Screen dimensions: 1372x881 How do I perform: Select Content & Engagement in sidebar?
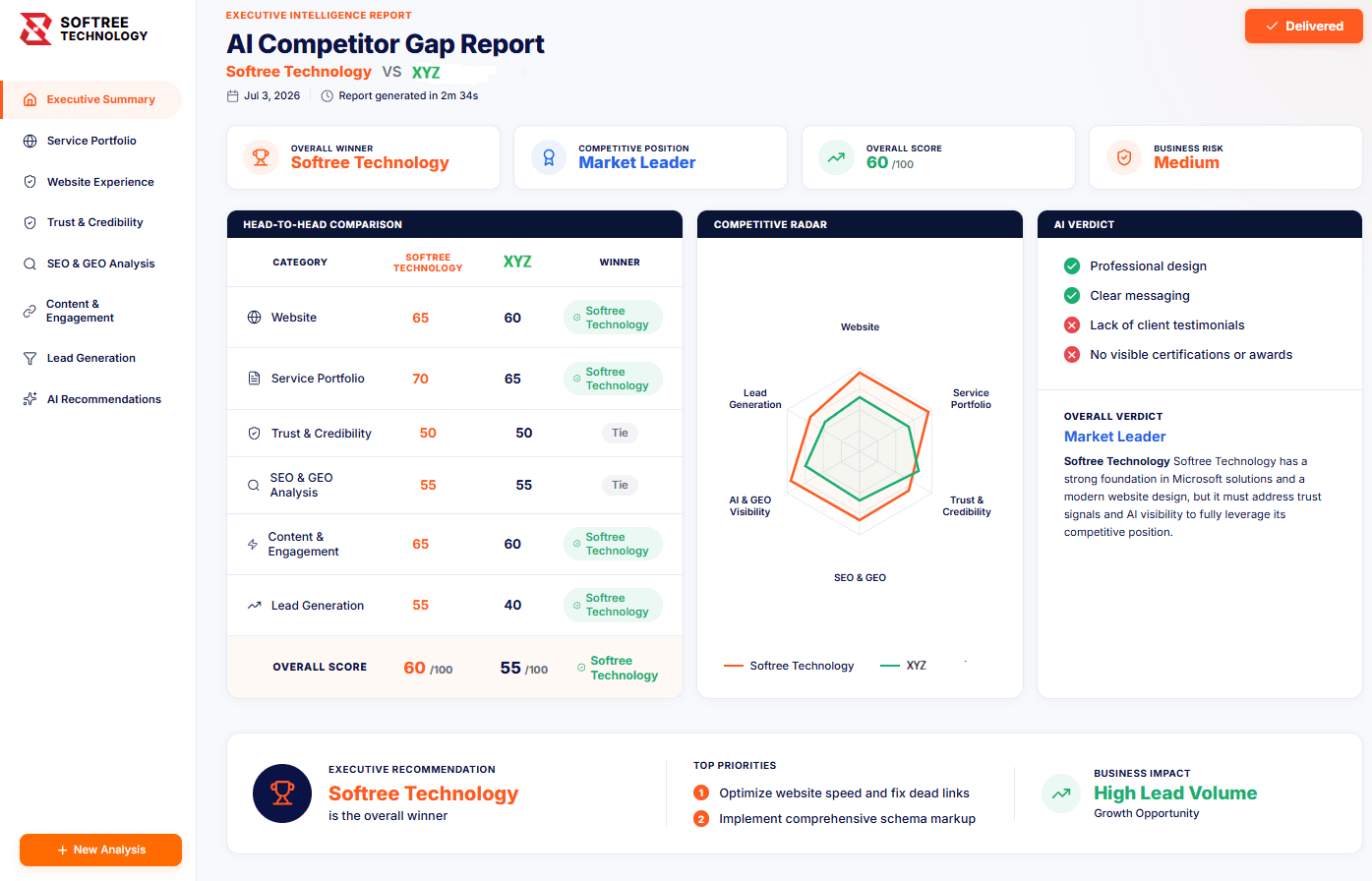point(91,311)
